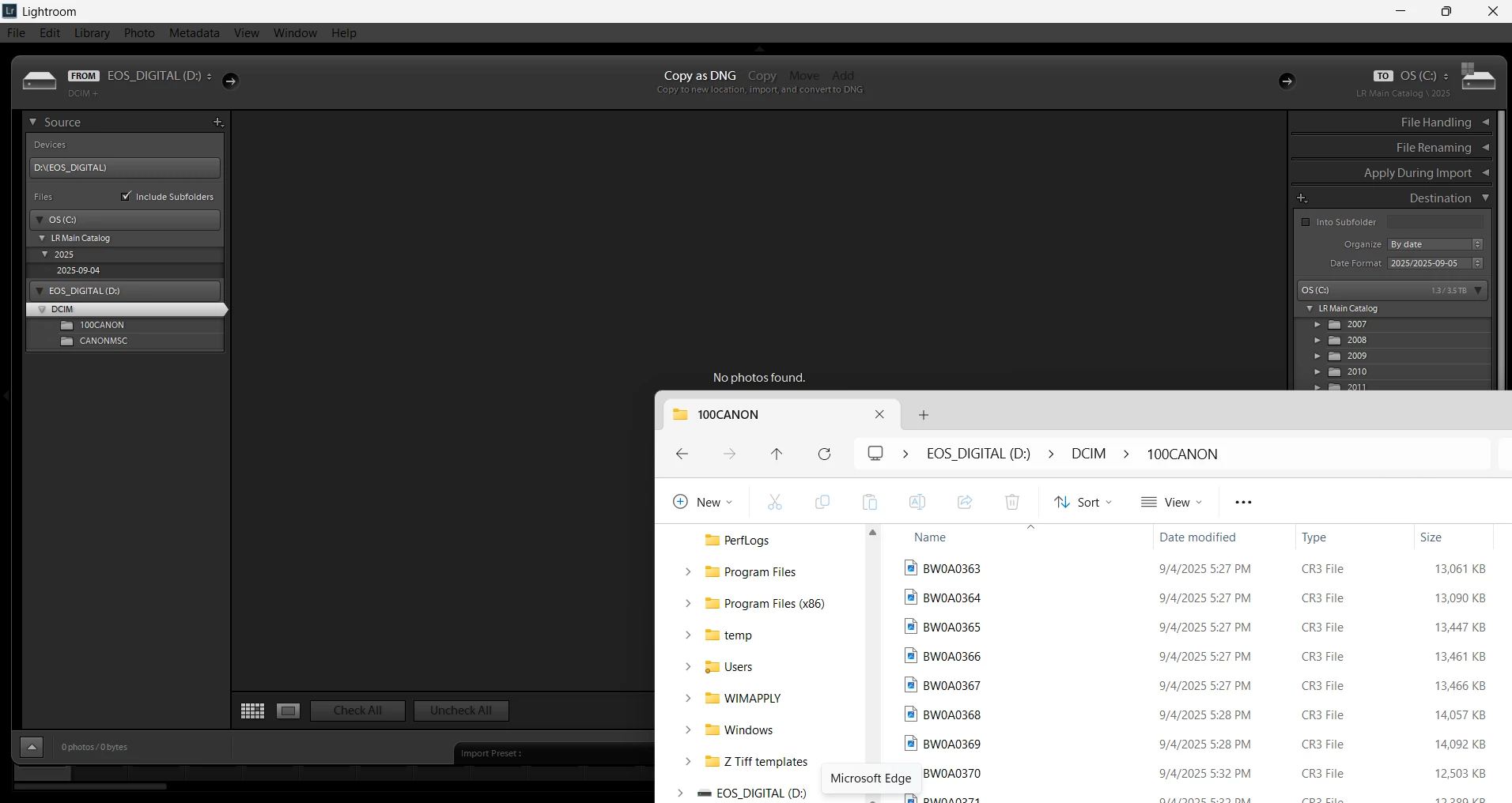Select the 100CANON folder in Source
The width and height of the screenshot is (1512, 803).
click(x=102, y=325)
